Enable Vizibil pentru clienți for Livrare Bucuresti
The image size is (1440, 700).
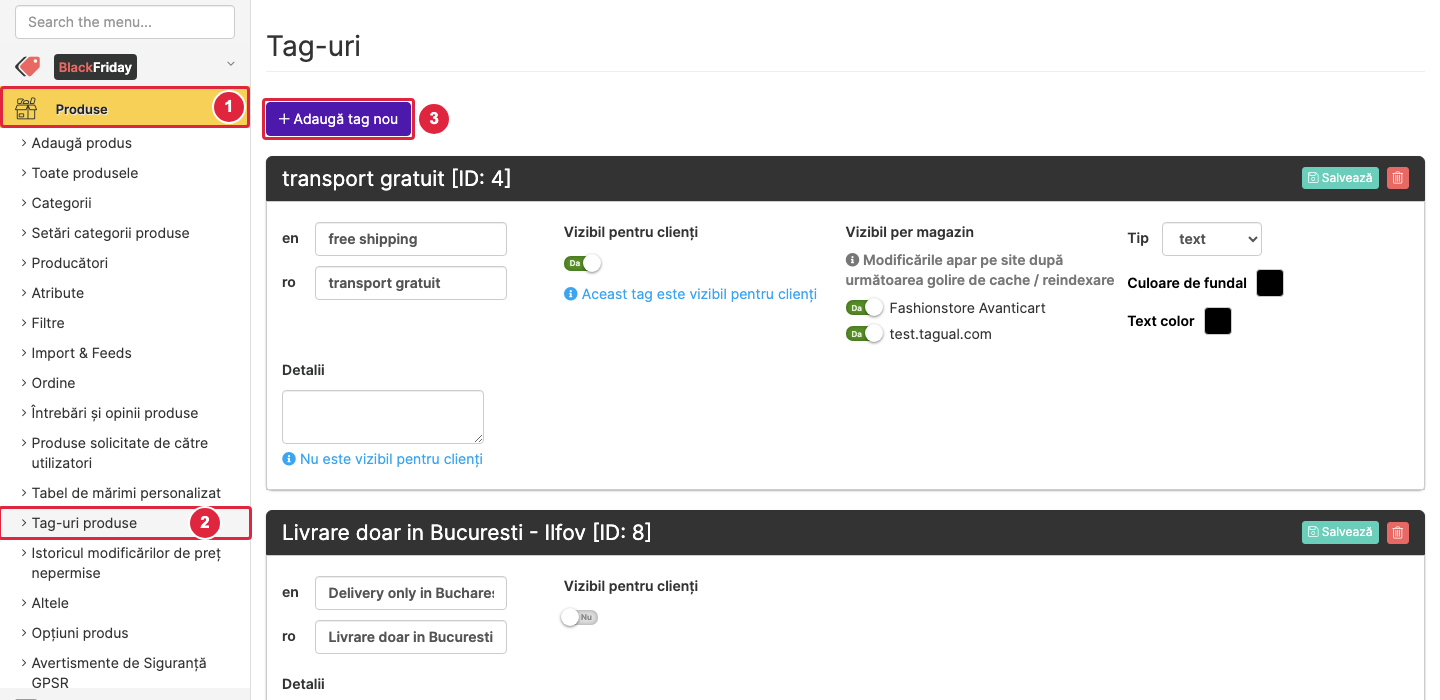point(580,617)
